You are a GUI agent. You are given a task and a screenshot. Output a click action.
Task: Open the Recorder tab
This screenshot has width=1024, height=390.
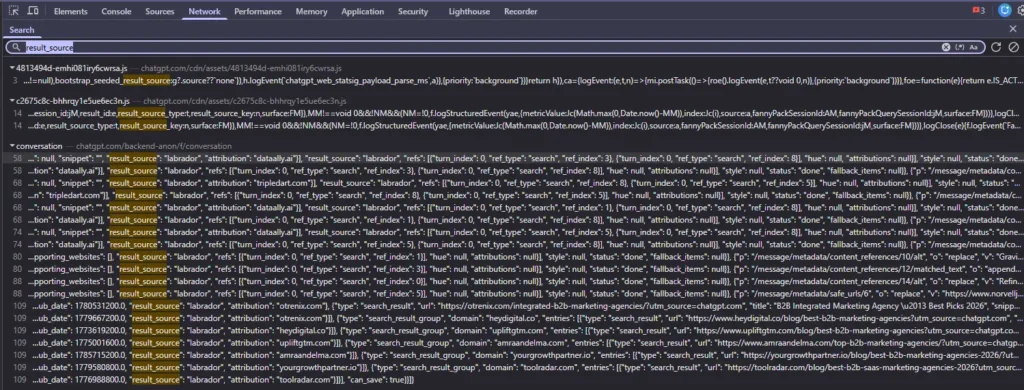click(x=520, y=11)
